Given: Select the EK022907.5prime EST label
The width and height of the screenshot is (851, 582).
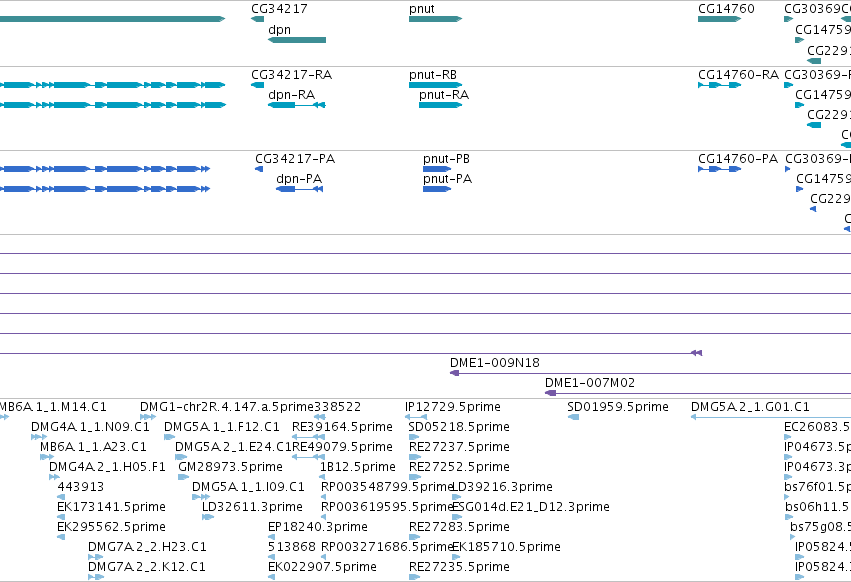Looking at the screenshot, I should point(322,567).
